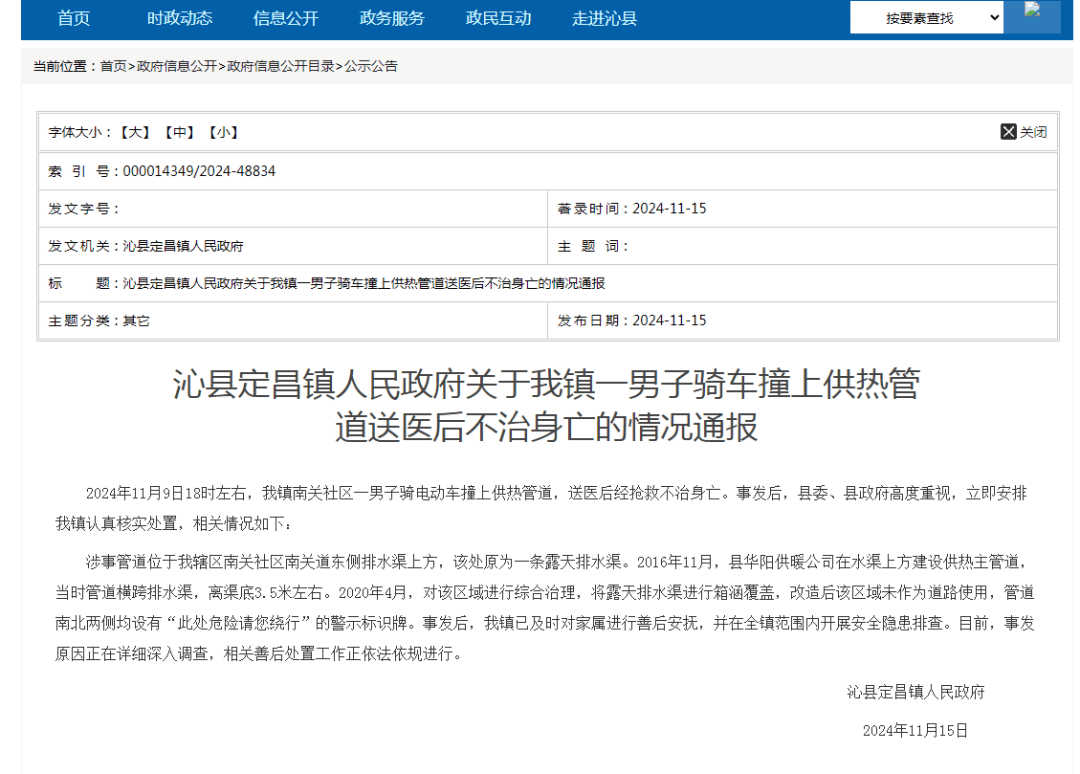Image resolution: width=1080 pixels, height=774 pixels.
Task: Set font size to 大
Action: 135,132
